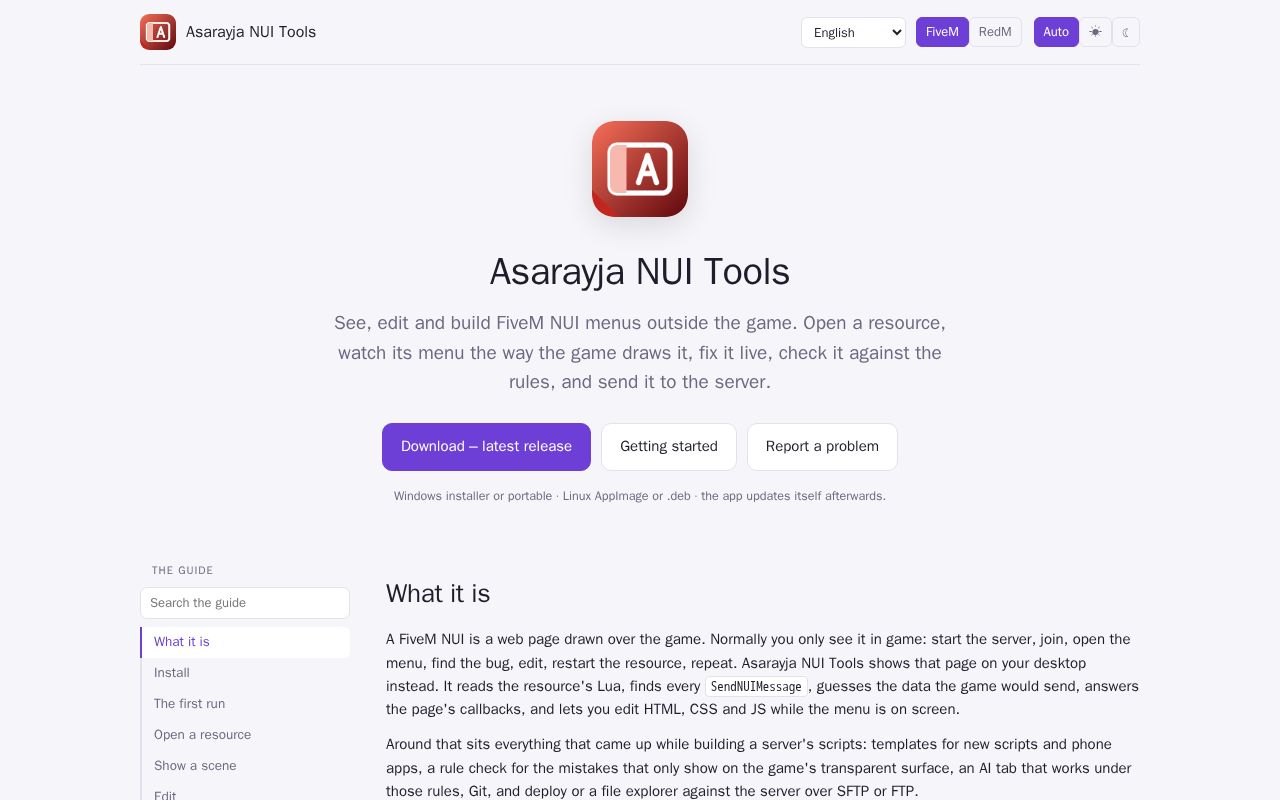Click the Getting started button

[x=669, y=447]
